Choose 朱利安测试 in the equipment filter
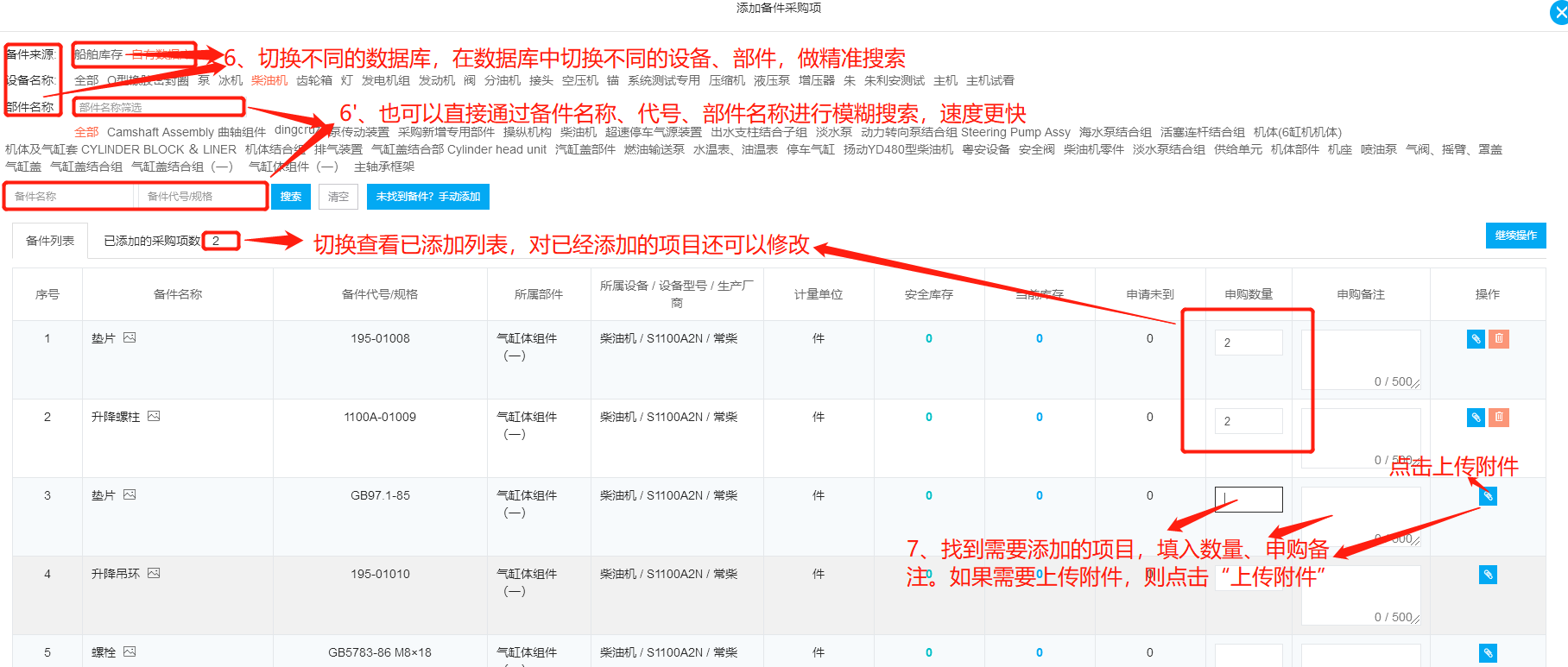The image size is (1568, 667). pyautogui.click(x=895, y=80)
